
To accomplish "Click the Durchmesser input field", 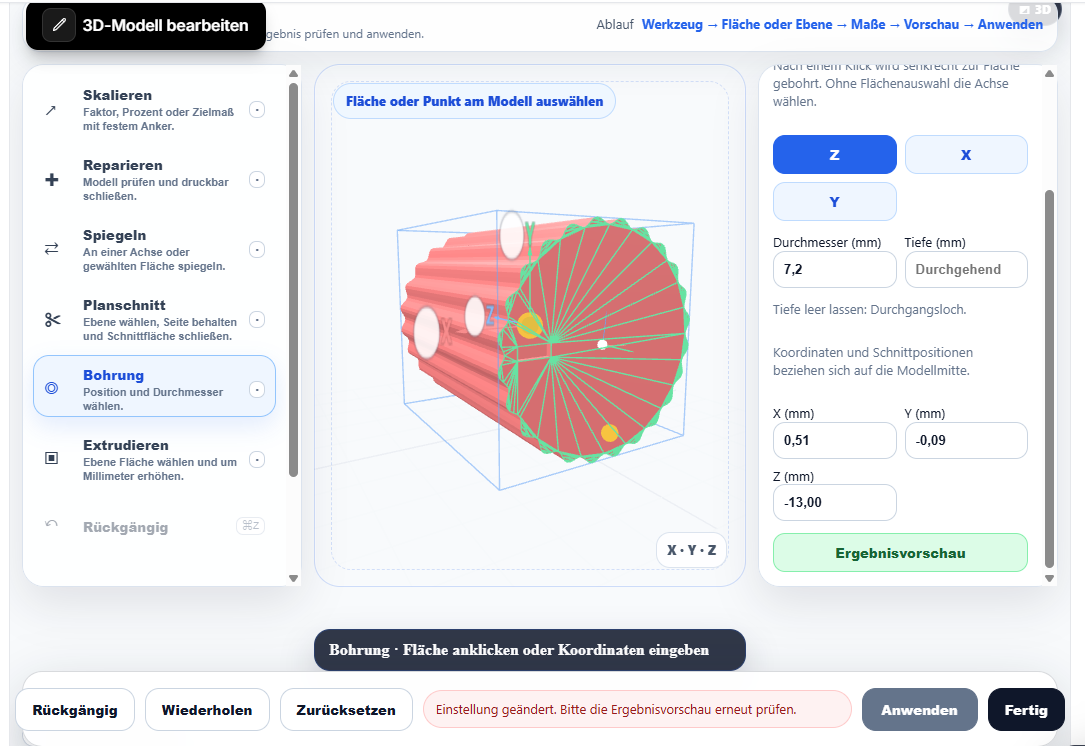I will pos(835,269).
